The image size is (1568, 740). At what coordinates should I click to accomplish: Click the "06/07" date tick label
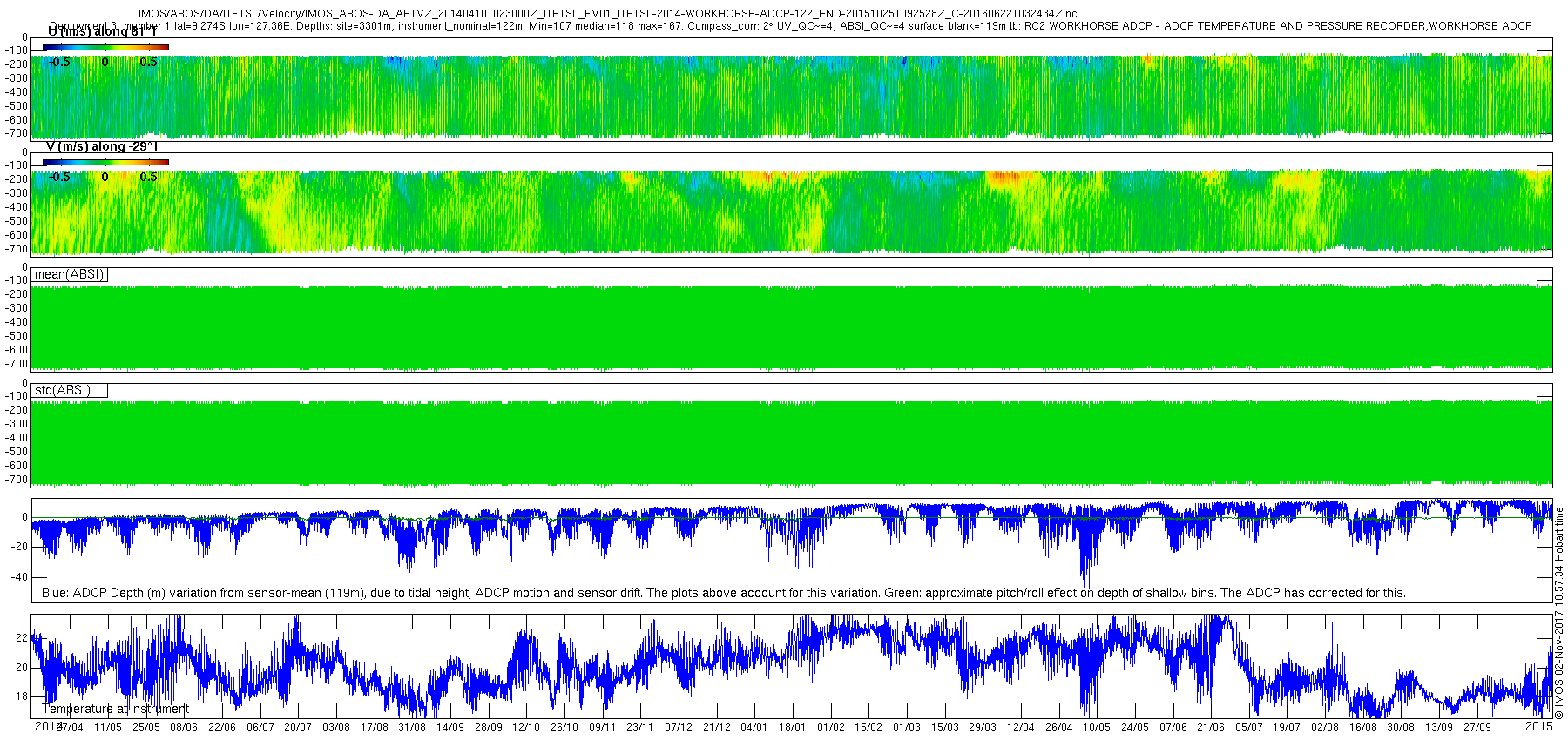tap(260, 728)
